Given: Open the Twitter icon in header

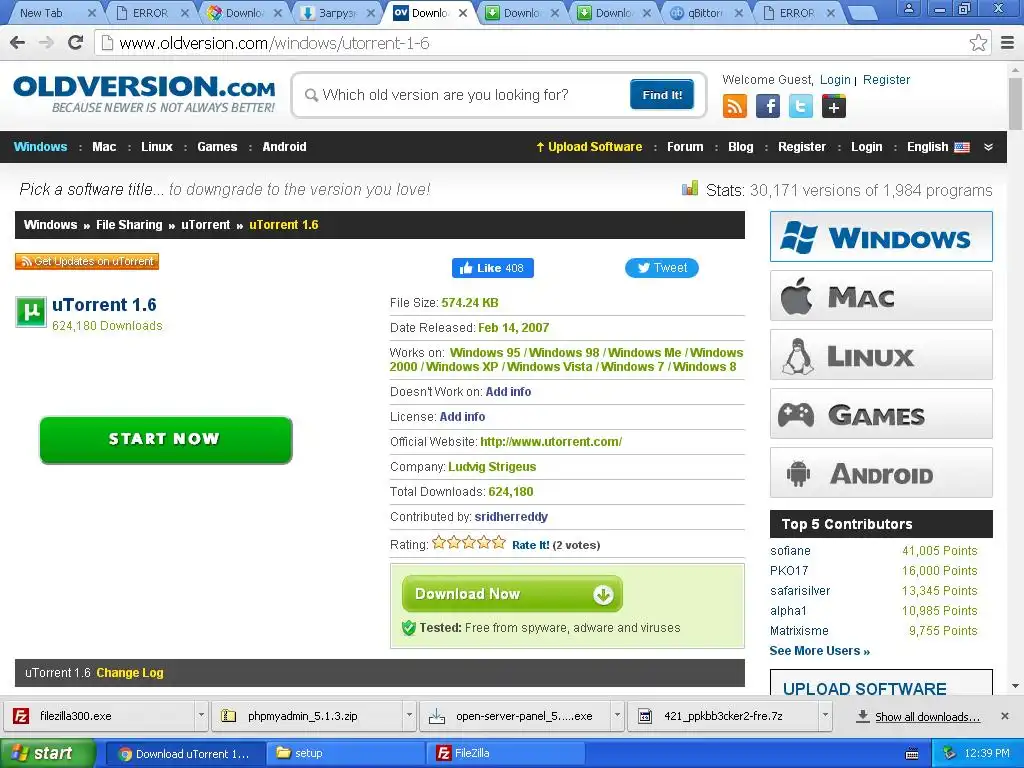Looking at the screenshot, I should (801, 106).
